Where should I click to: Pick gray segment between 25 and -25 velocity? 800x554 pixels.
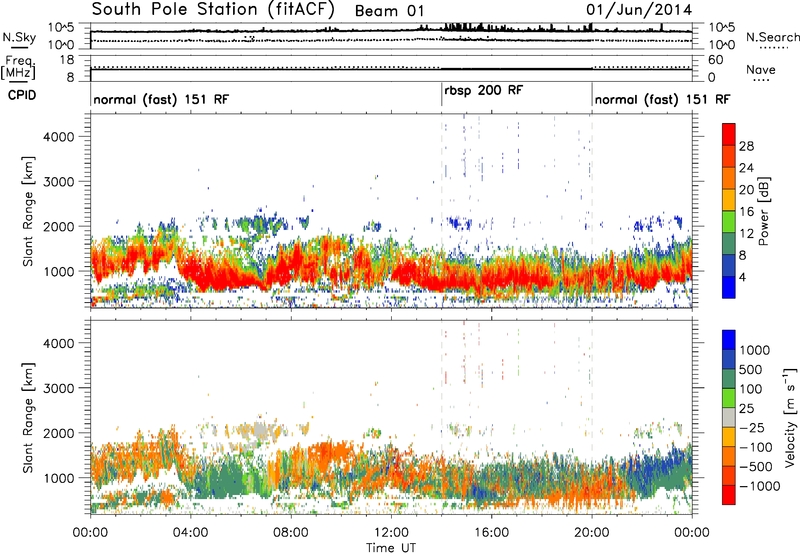[729, 417]
